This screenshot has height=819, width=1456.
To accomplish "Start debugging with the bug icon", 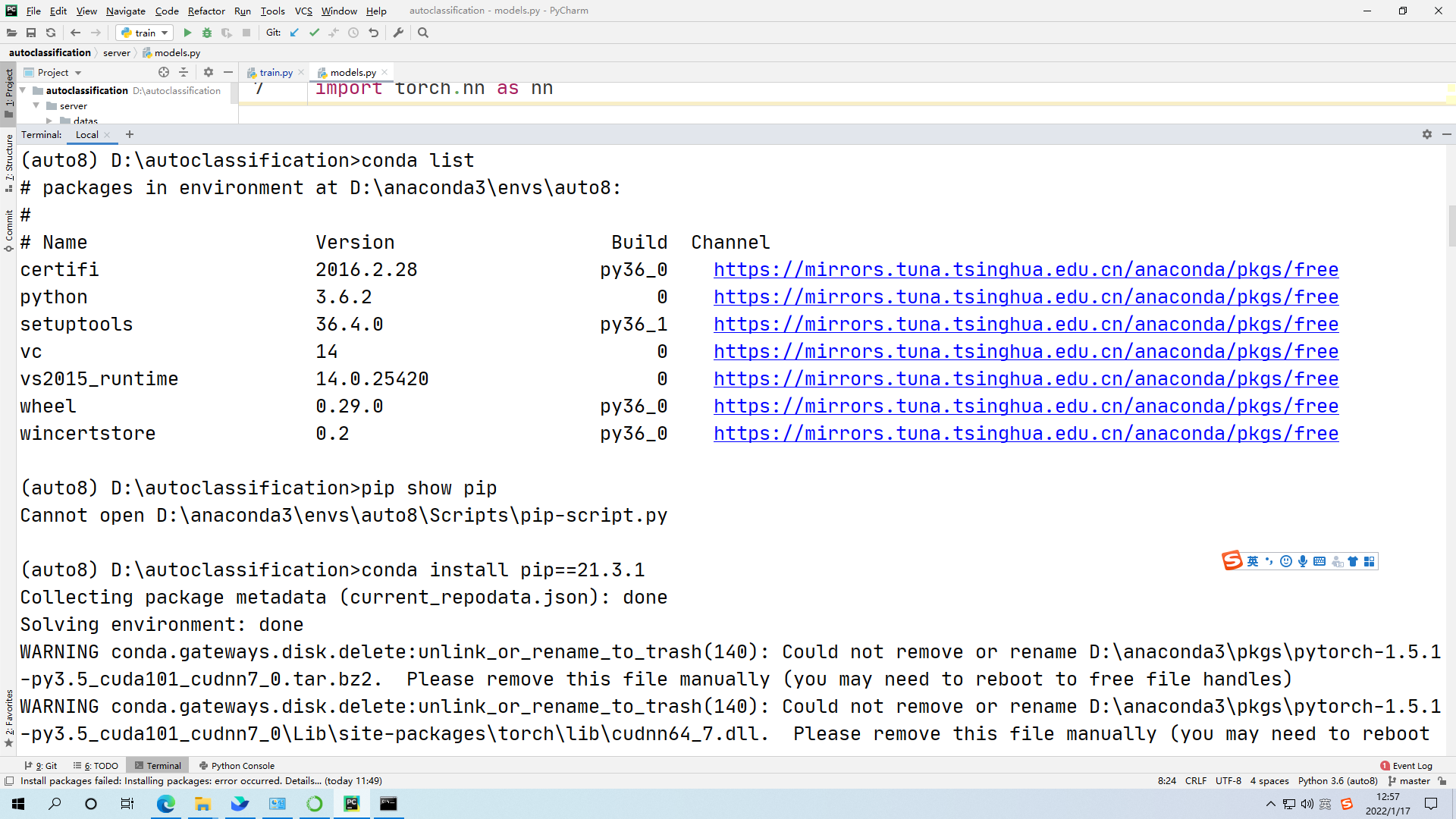I will click(207, 33).
